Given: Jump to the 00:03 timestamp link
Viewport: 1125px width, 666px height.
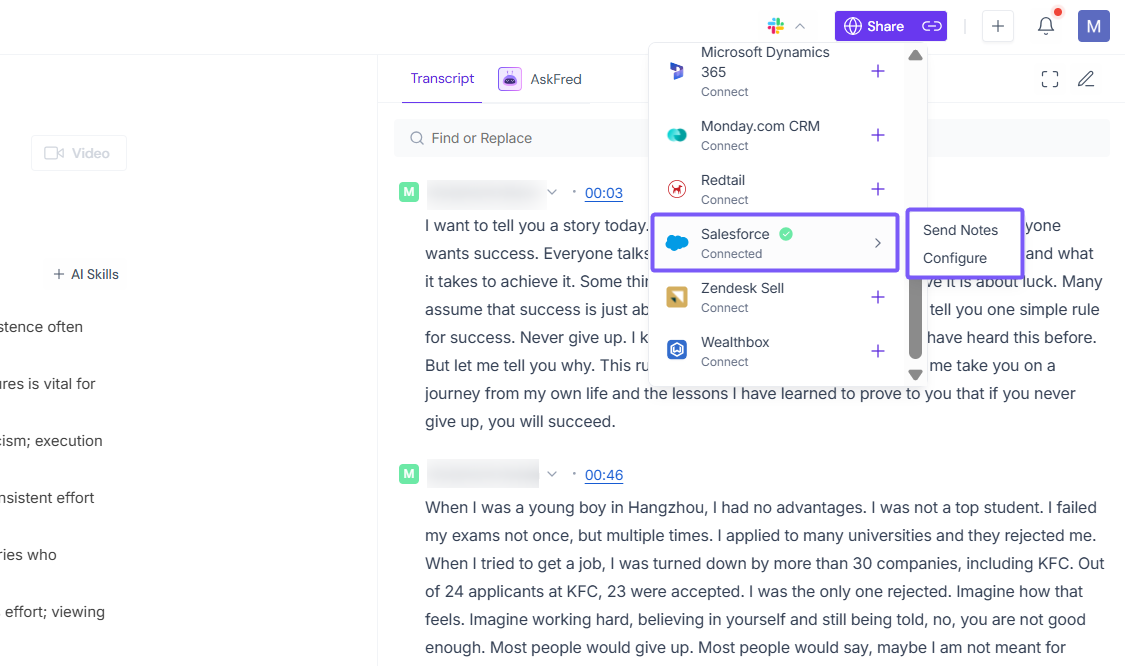Looking at the screenshot, I should pyautogui.click(x=604, y=193).
